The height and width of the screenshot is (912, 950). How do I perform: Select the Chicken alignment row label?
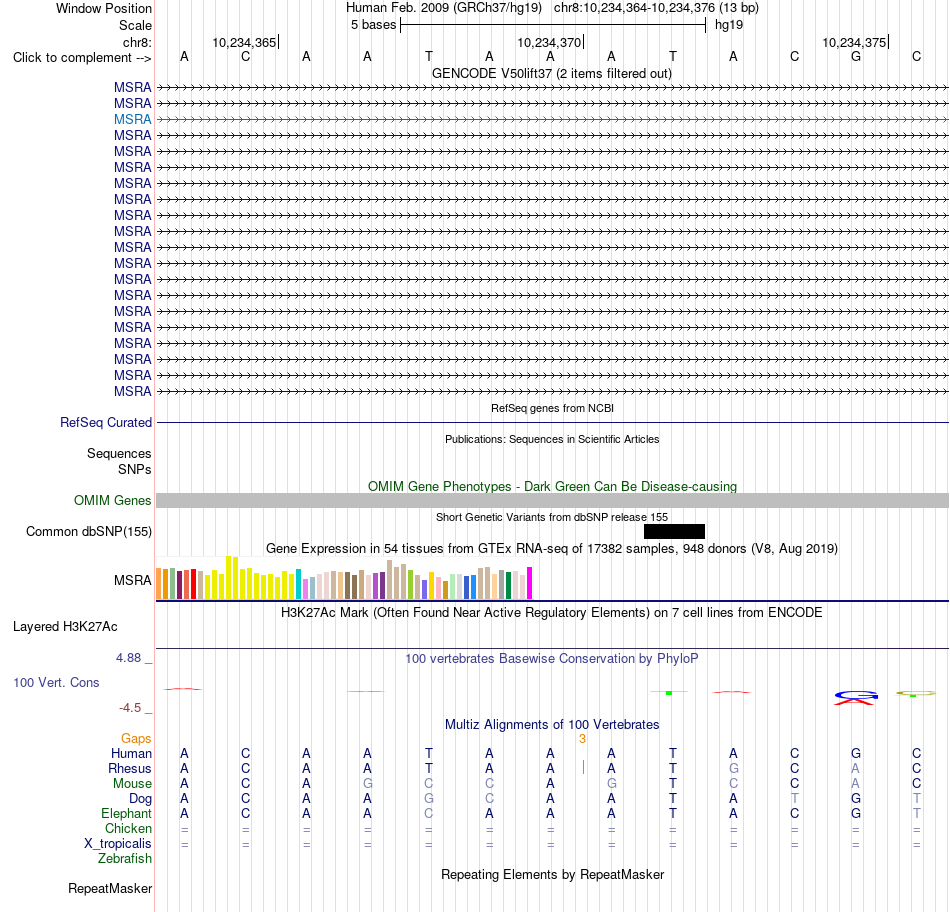(128, 828)
